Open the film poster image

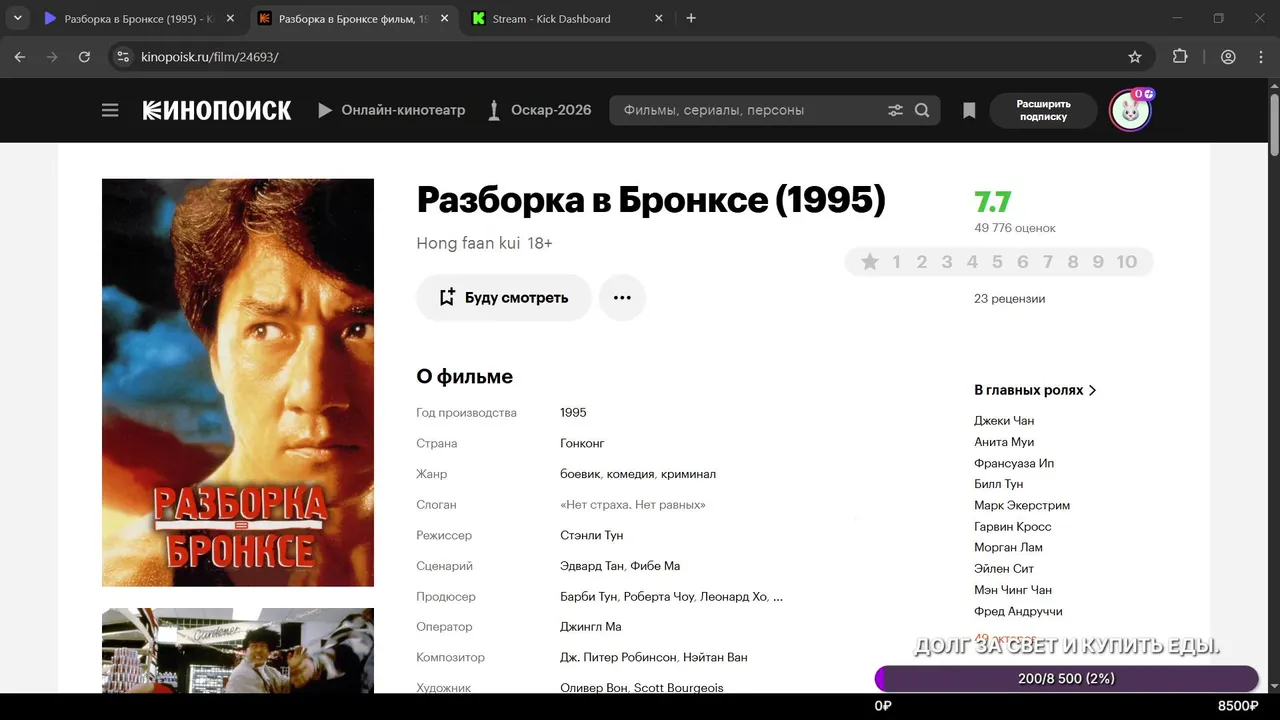click(x=238, y=382)
